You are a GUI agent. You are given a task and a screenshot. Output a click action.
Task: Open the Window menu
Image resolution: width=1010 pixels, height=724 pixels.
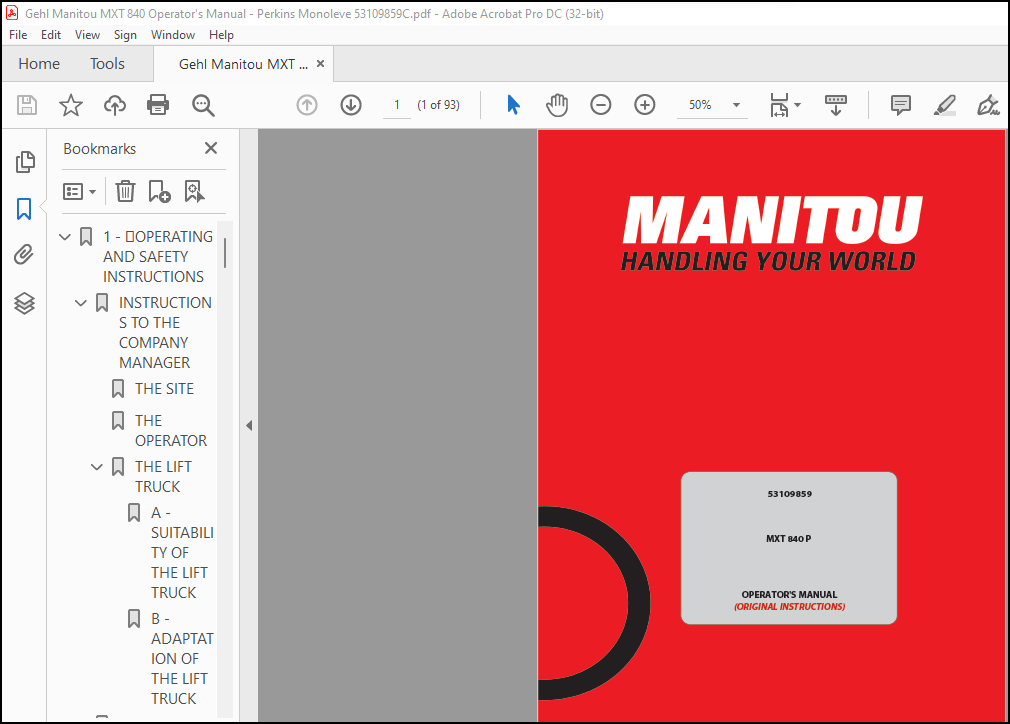click(173, 35)
